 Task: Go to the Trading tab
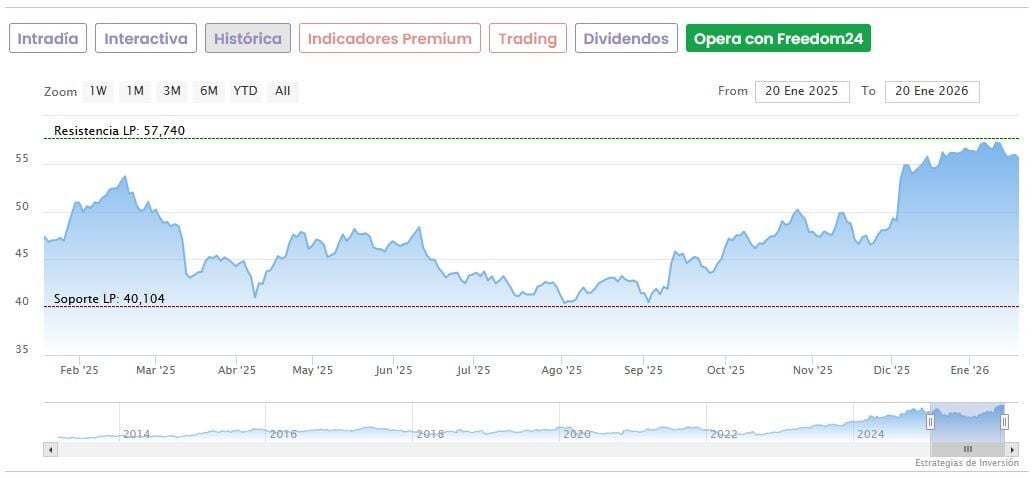(x=527, y=39)
